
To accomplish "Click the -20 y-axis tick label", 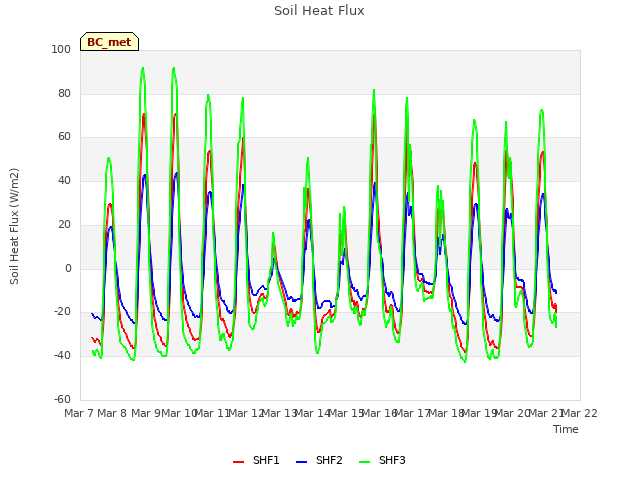I will pos(62,312).
